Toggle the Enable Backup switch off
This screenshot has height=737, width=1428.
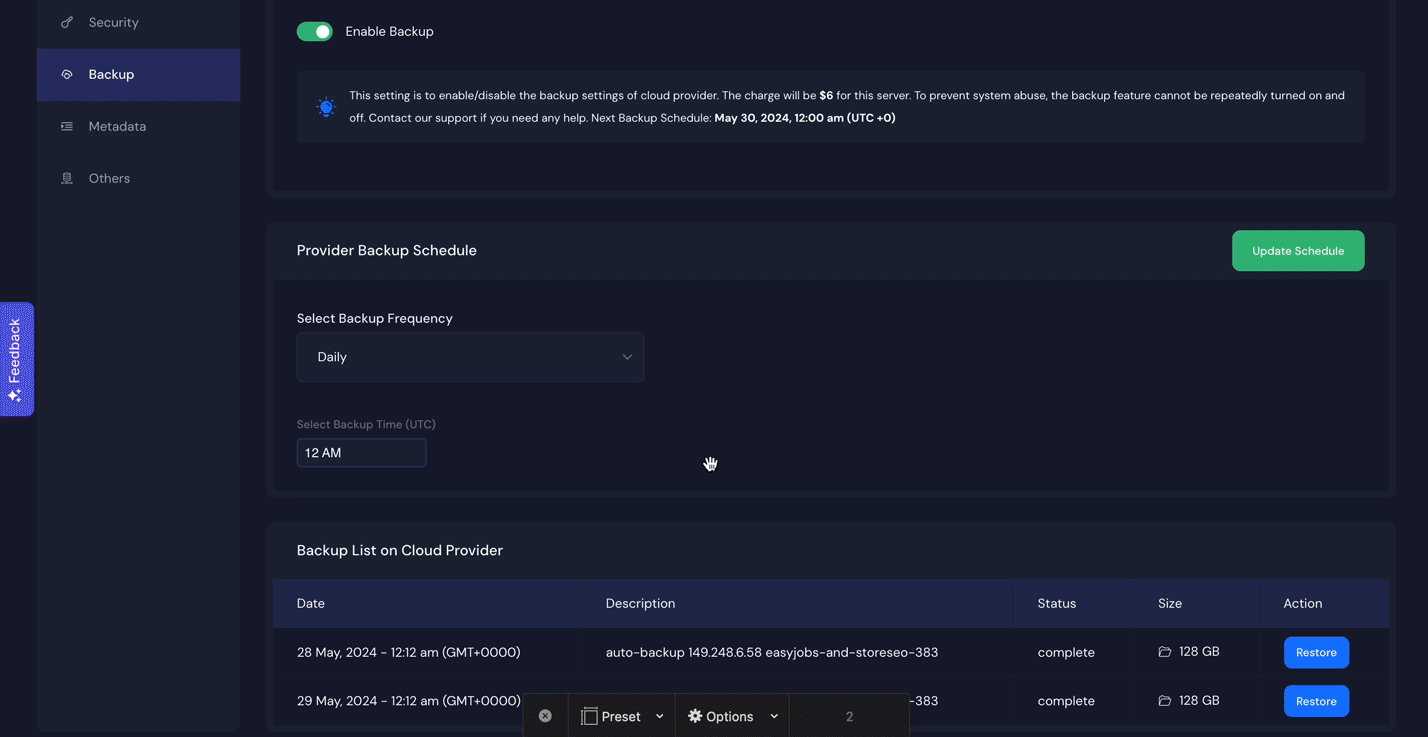(x=315, y=31)
